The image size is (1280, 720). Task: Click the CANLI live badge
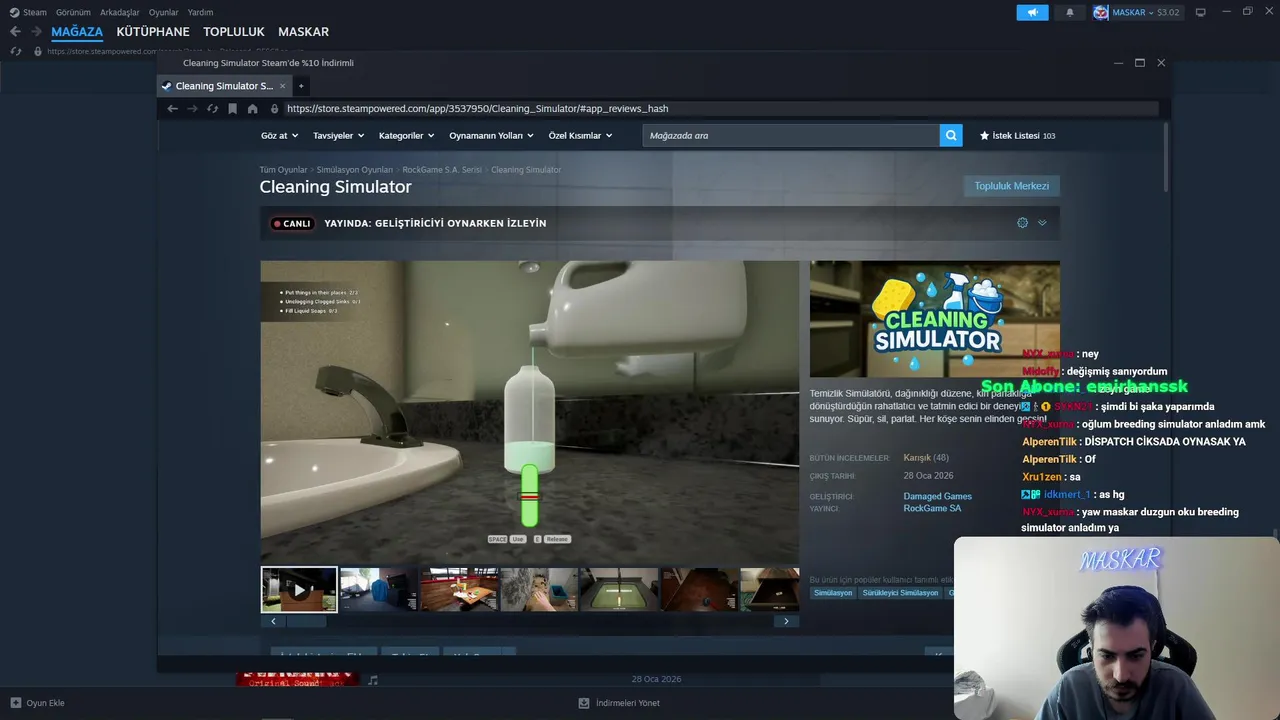[x=292, y=223]
